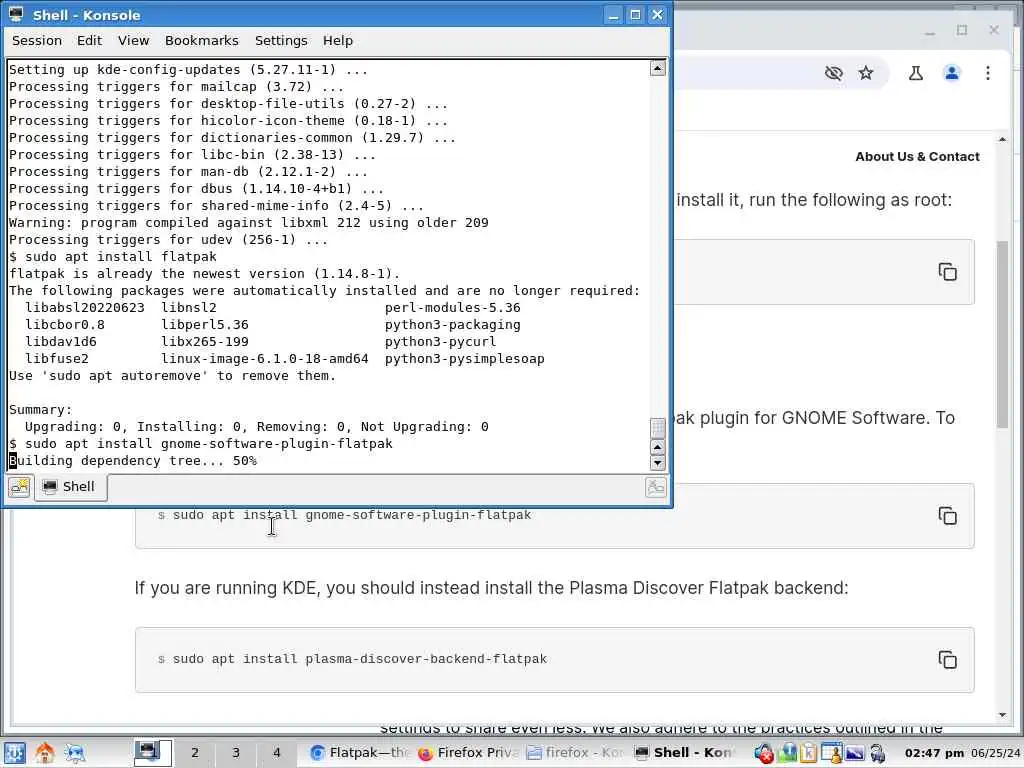Click the browser page scrollbar down arrow
This screenshot has width=1024, height=768.
click(x=1002, y=715)
